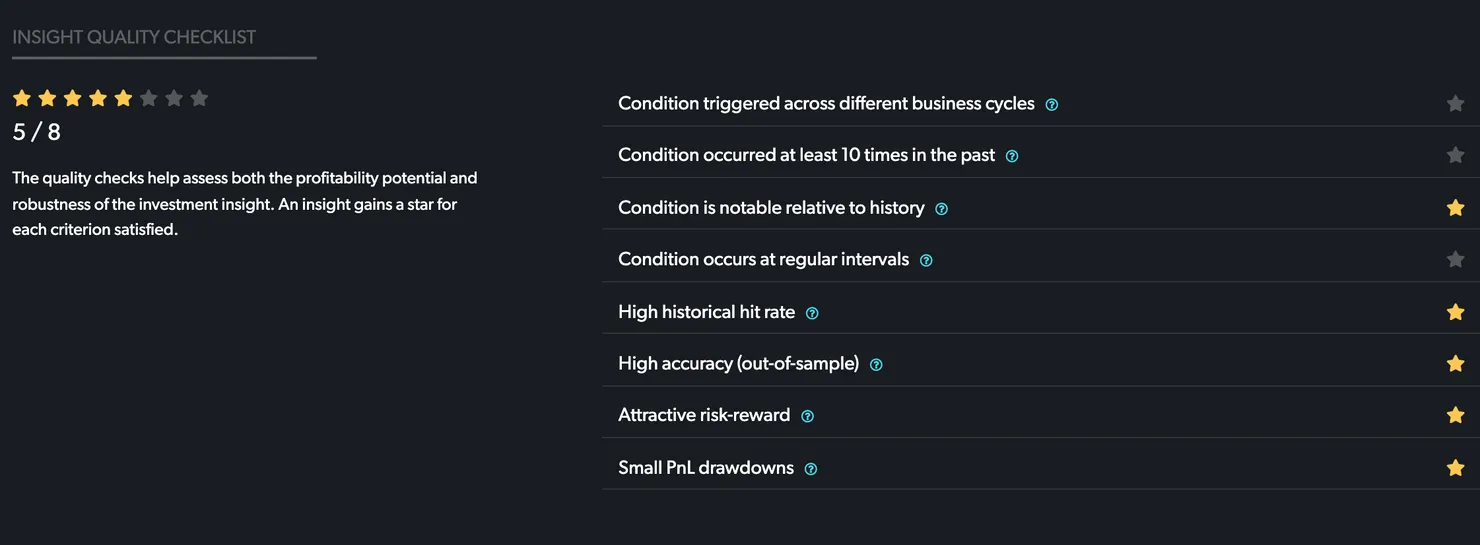Screen dimensions: 1480x545
Task: Click gold star for High historical hit rate
Action: point(1455,312)
